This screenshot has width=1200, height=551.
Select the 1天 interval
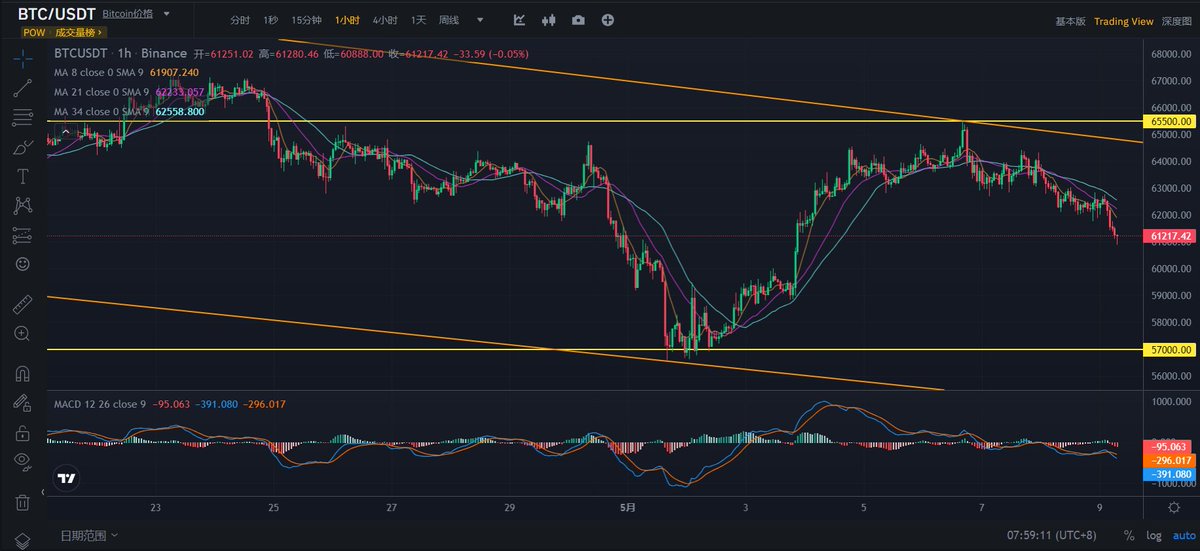coord(418,20)
